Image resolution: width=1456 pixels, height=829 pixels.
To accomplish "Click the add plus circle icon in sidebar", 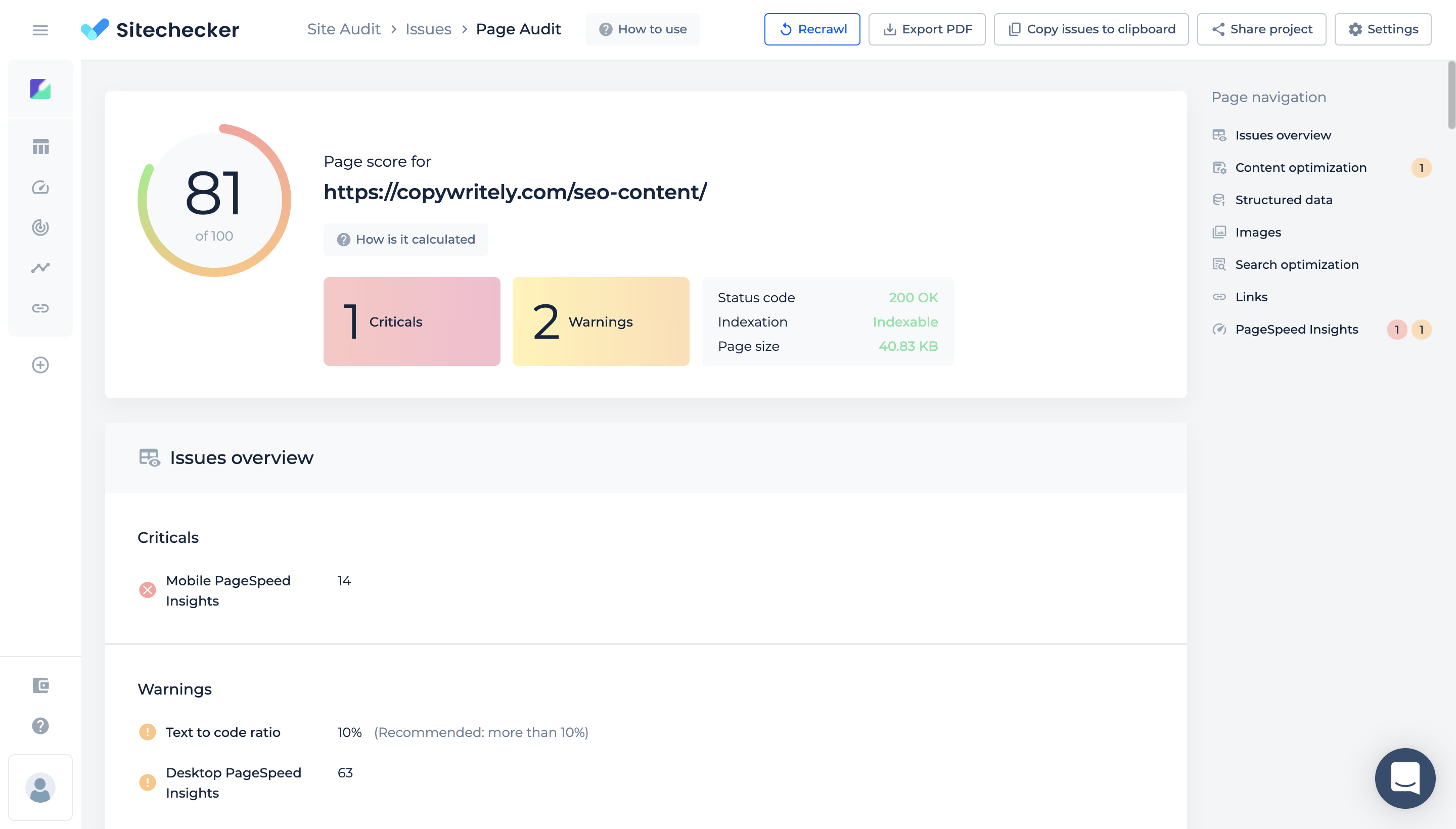I will click(x=40, y=365).
